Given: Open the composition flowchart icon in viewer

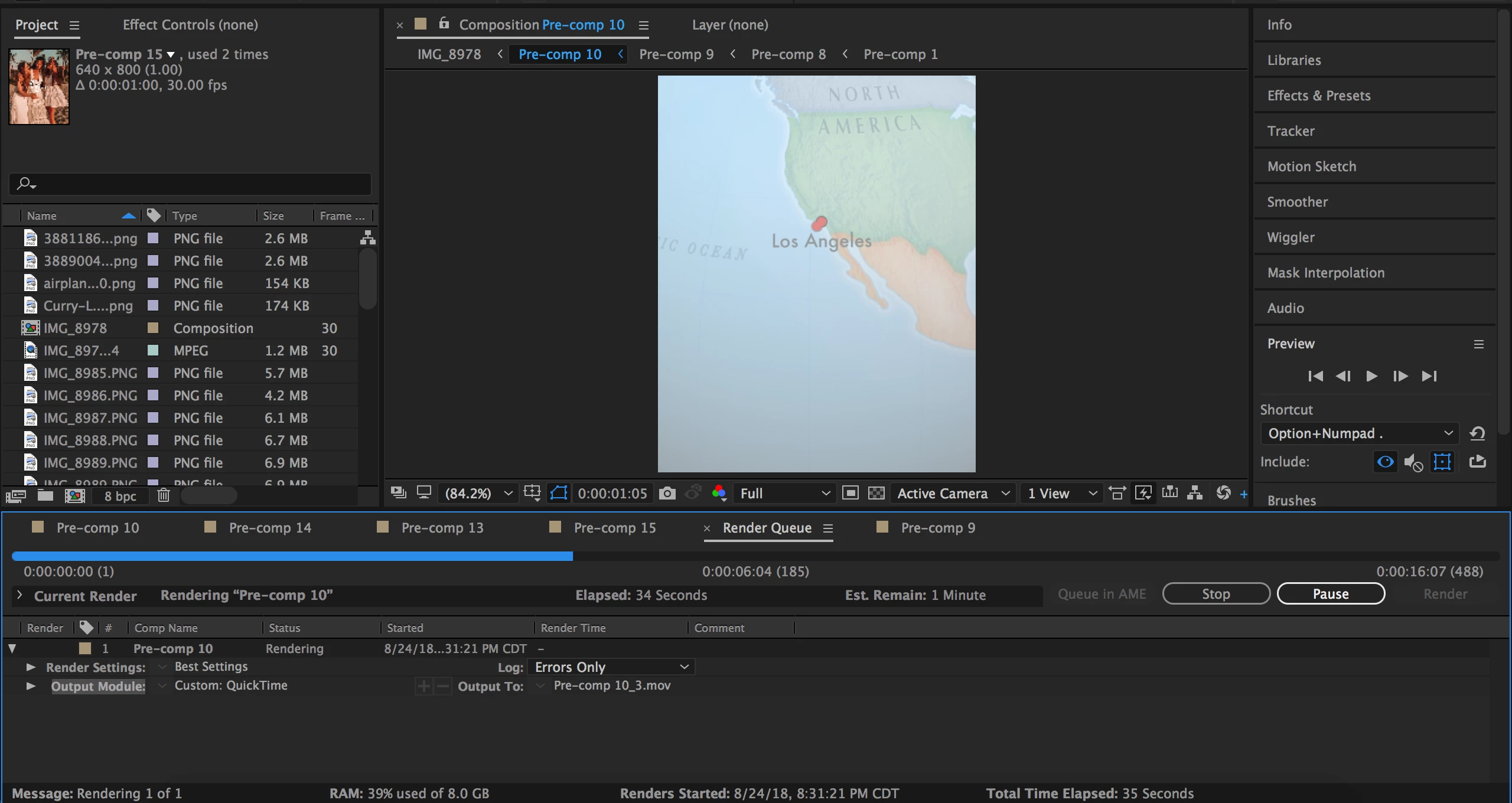Looking at the screenshot, I should pyautogui.click(x=1195, y=493).
